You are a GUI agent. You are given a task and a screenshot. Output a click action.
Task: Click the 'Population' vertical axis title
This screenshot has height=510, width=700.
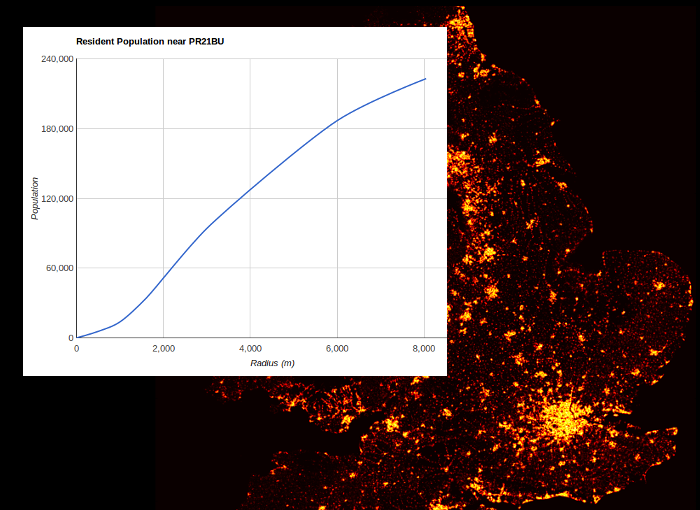[x=35, y=198]
